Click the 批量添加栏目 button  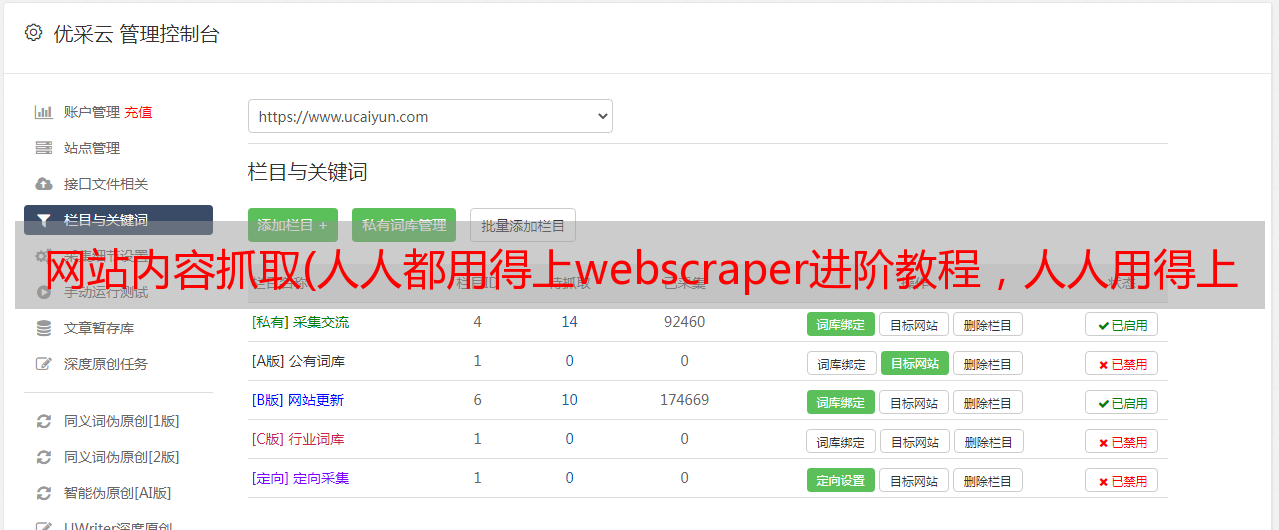523,225
